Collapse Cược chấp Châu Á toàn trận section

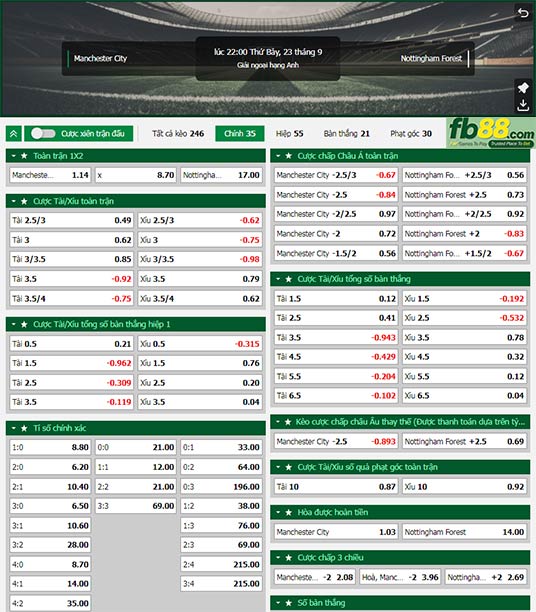(278, 156)
